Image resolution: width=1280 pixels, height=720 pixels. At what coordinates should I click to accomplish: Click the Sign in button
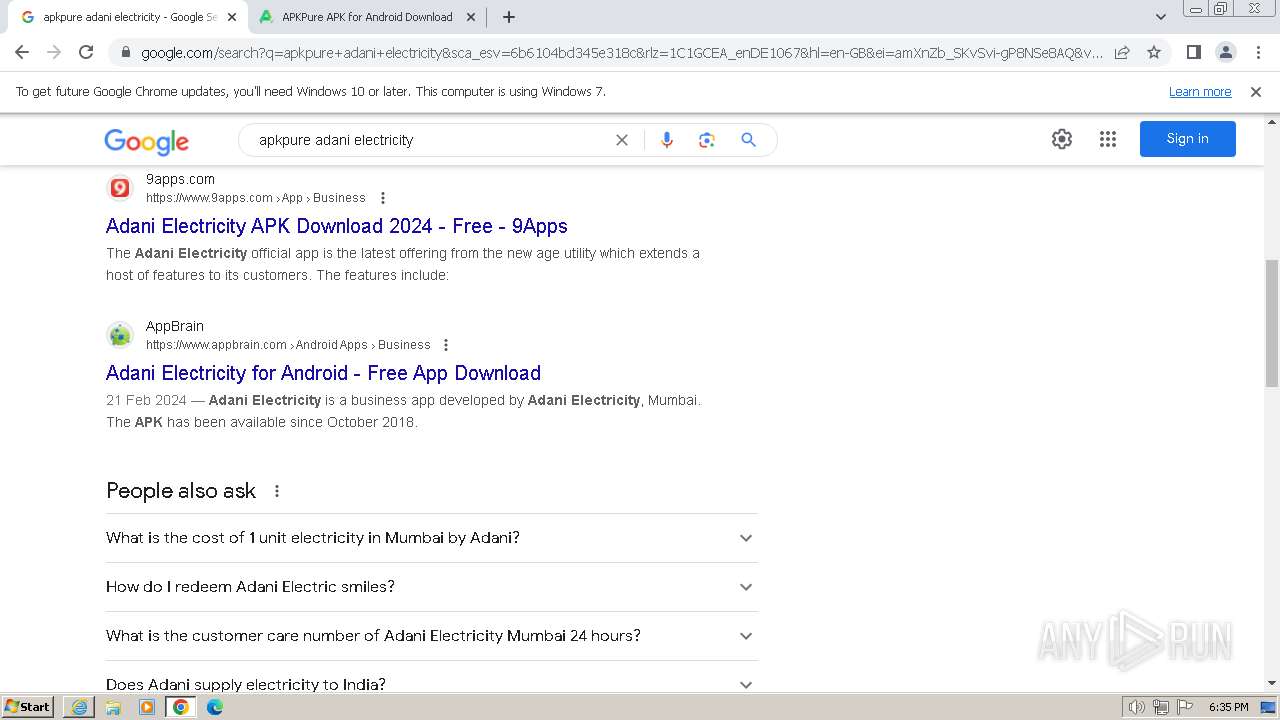(x=1187, y=139)
